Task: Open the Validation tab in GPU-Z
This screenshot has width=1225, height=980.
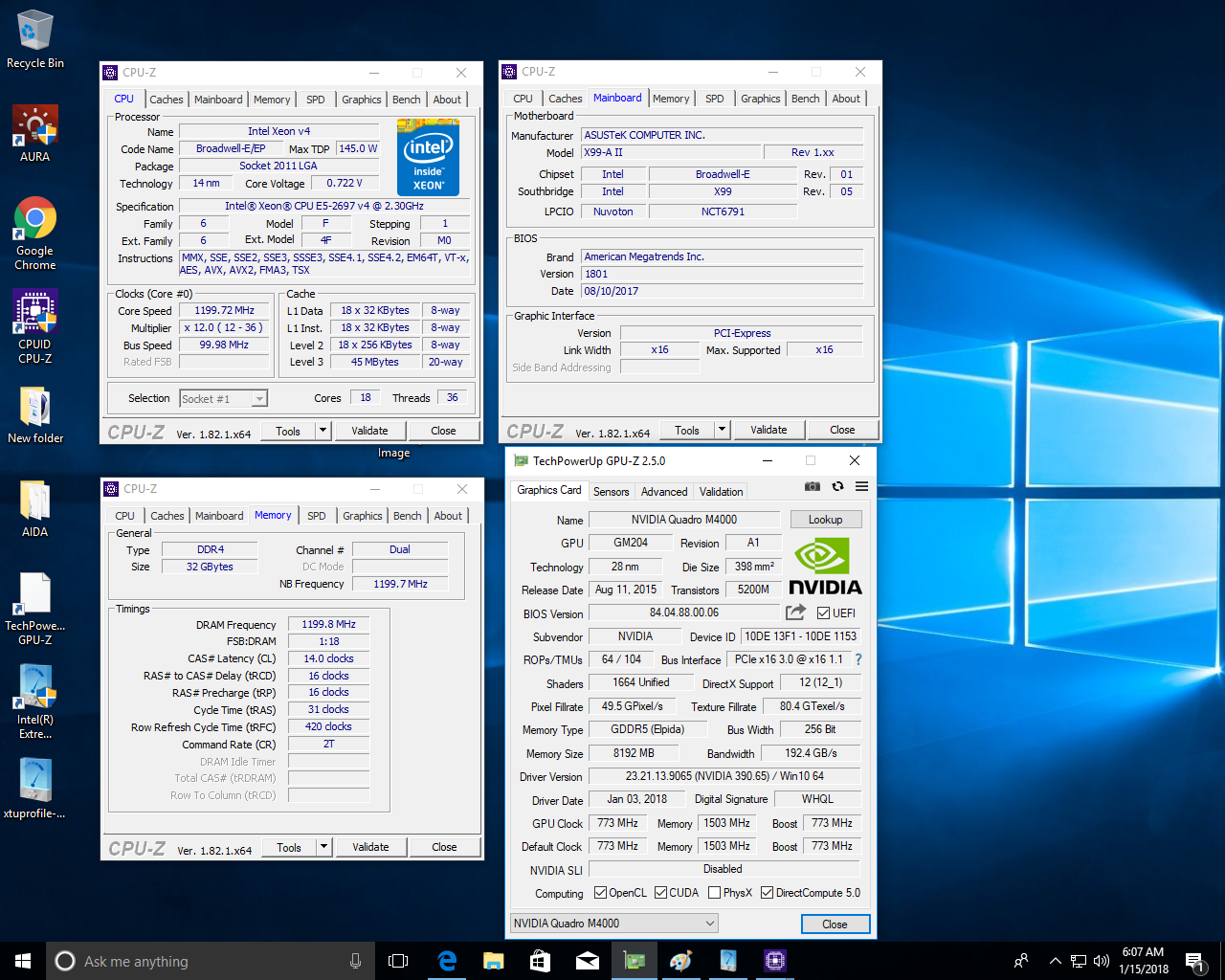Action: tap(721, 491)
